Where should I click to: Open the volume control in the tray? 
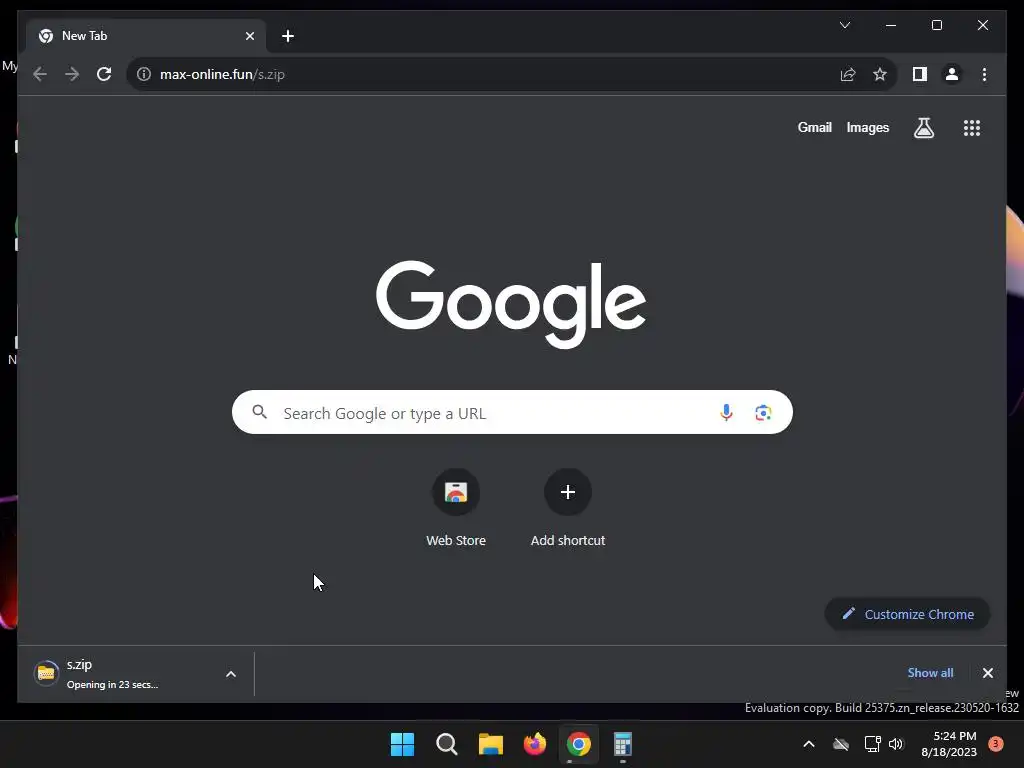(x=896, y=744)
